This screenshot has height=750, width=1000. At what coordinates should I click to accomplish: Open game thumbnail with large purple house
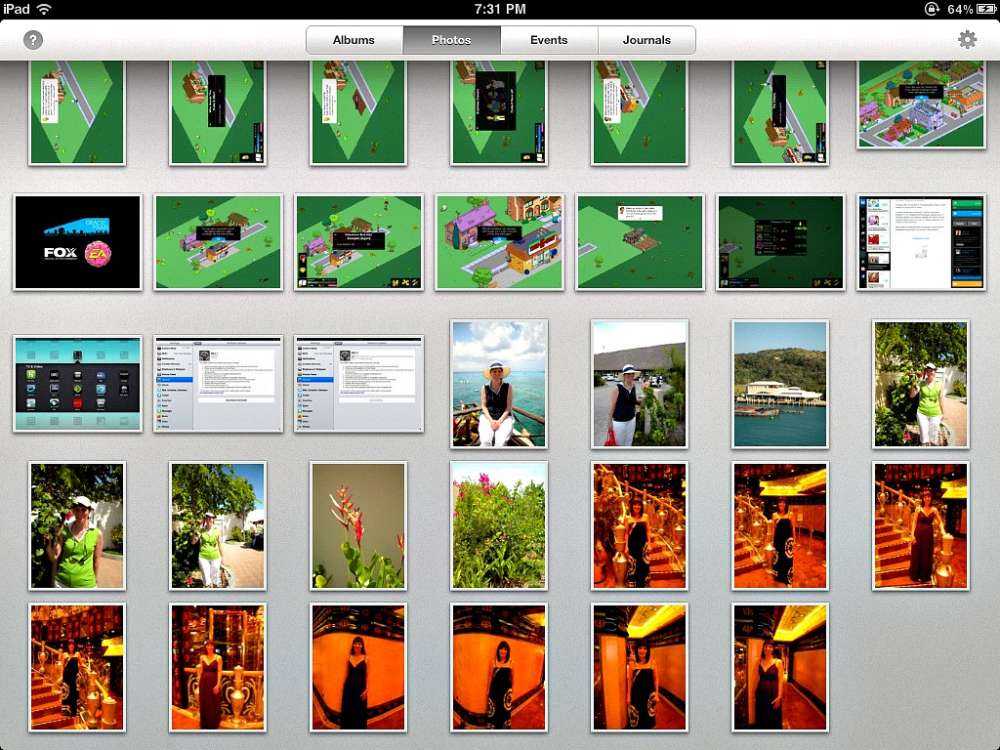pos(498,242)
